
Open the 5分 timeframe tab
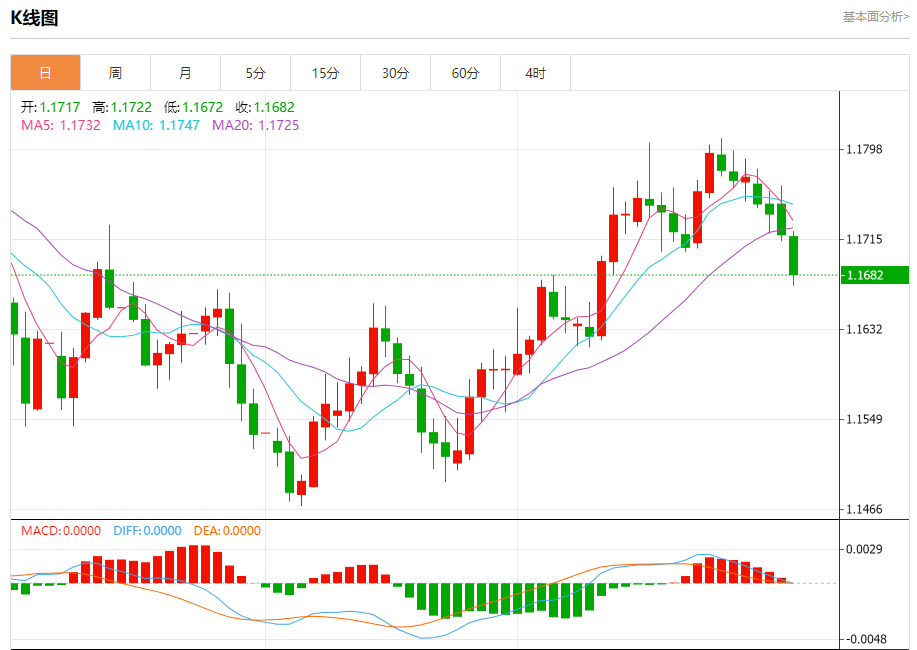(255, 73)
